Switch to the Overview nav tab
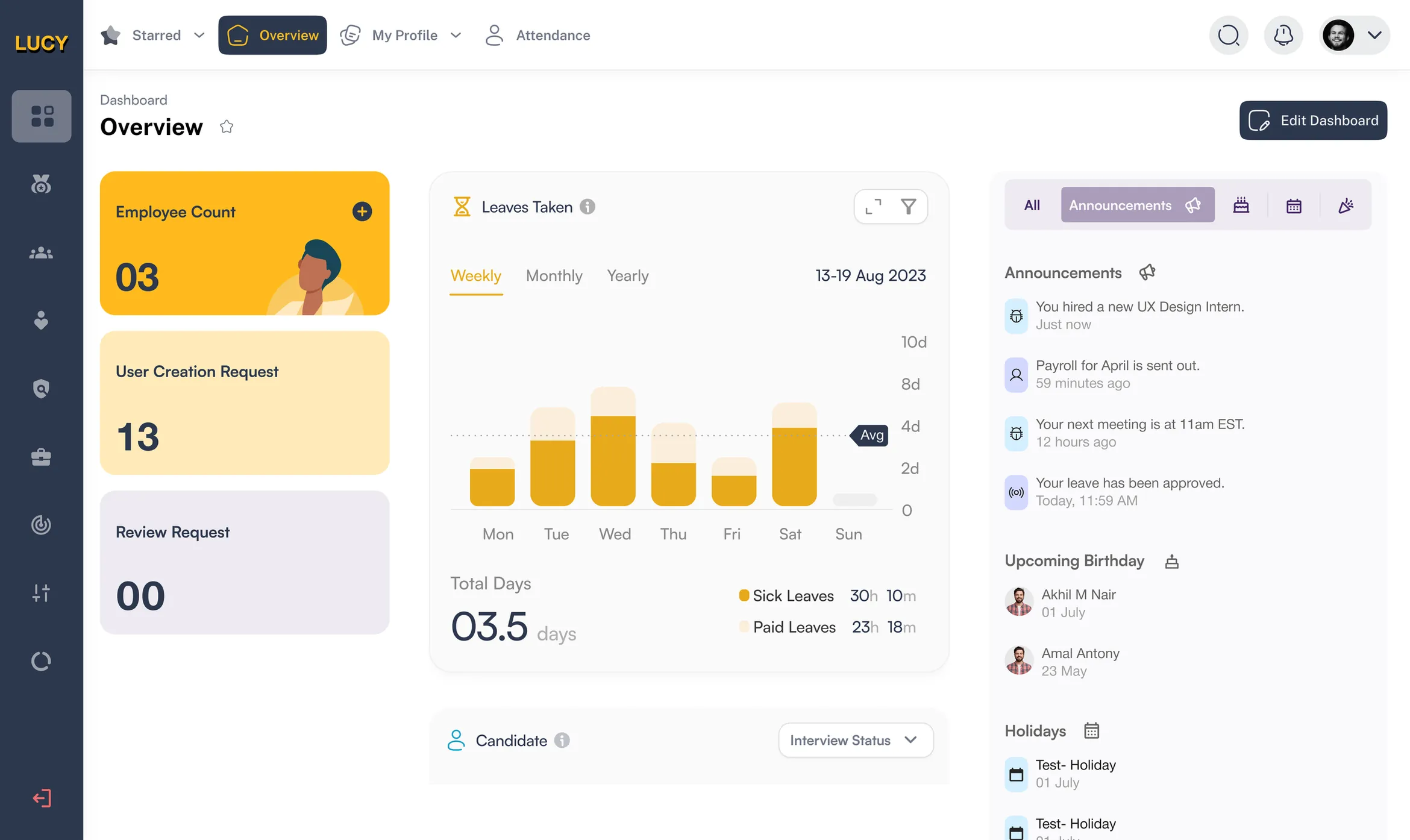Screen dimensions: 1410x840 [272, 35]
